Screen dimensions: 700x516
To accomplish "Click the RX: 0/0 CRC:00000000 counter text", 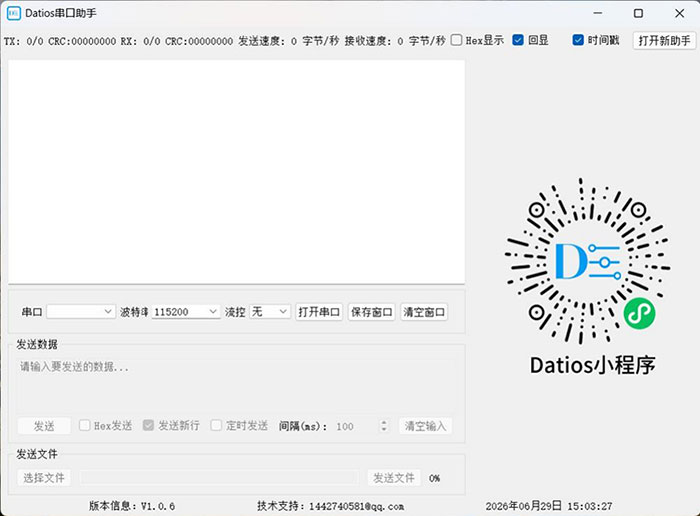I will (177, 41).
